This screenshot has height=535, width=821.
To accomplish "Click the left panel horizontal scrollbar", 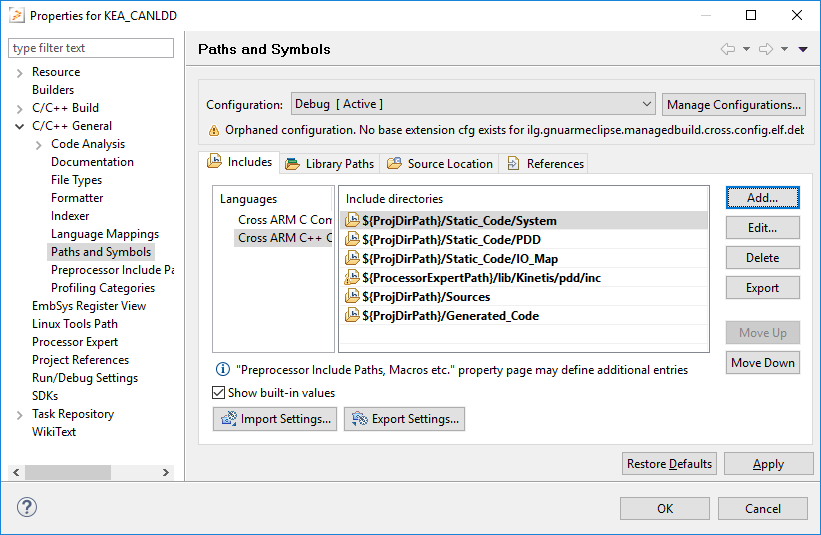I will pyautogui.click(x=82, y=472).
